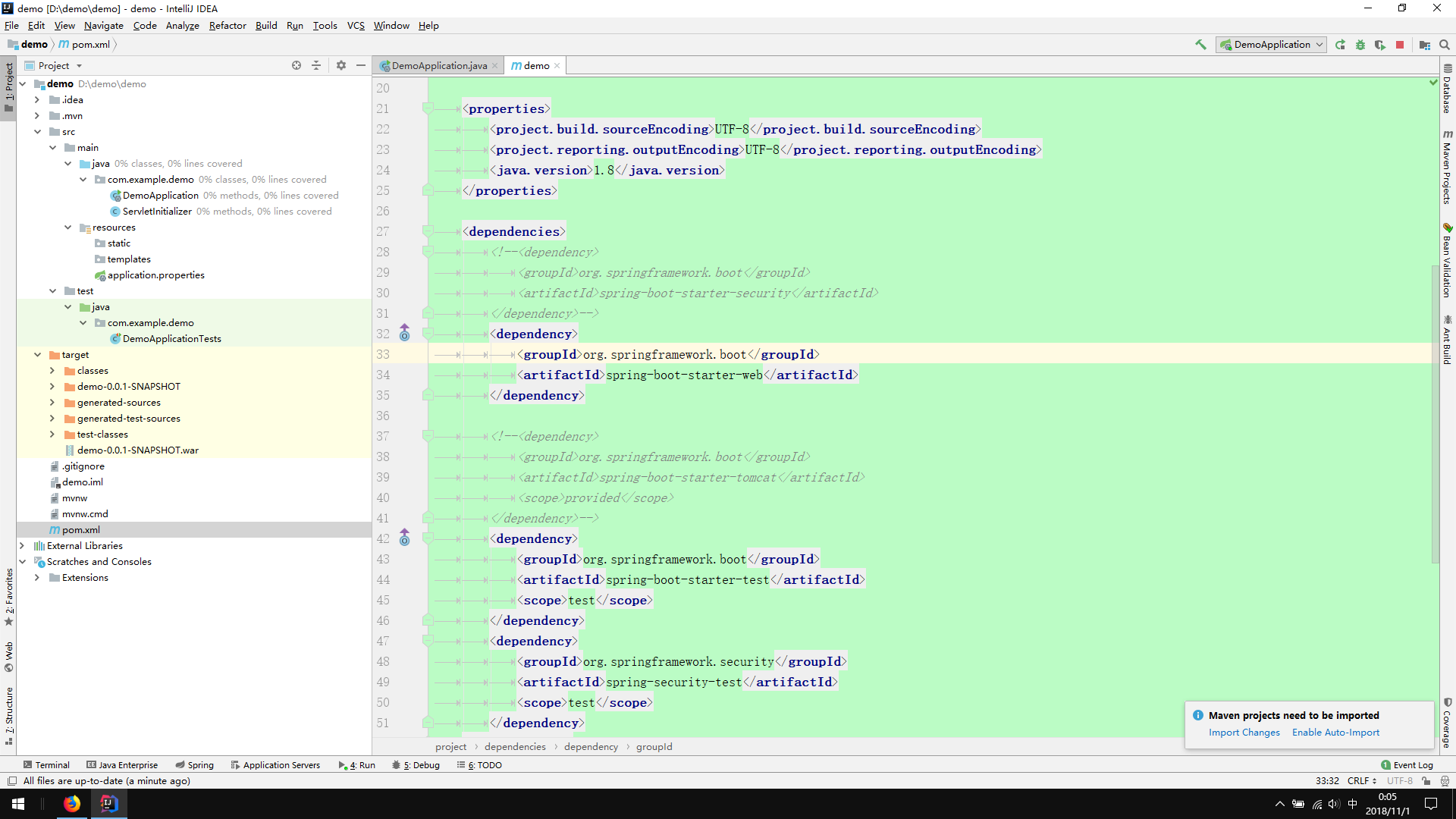The width and height of the screenshot is (1456, 819).
Task: Stop the running app with red square
Action: pos(1400,45)
